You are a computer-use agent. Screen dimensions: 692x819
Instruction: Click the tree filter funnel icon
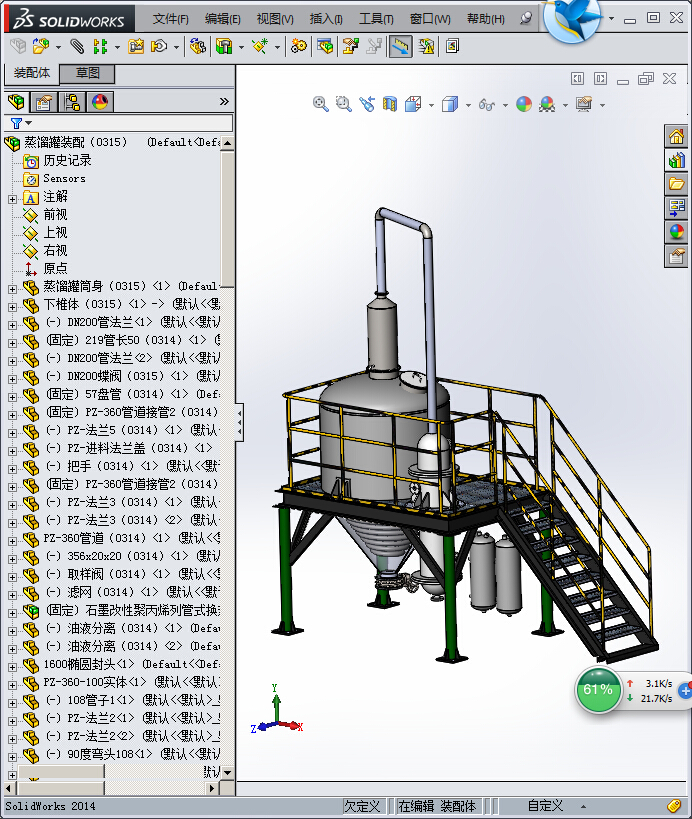click(17, 123)
